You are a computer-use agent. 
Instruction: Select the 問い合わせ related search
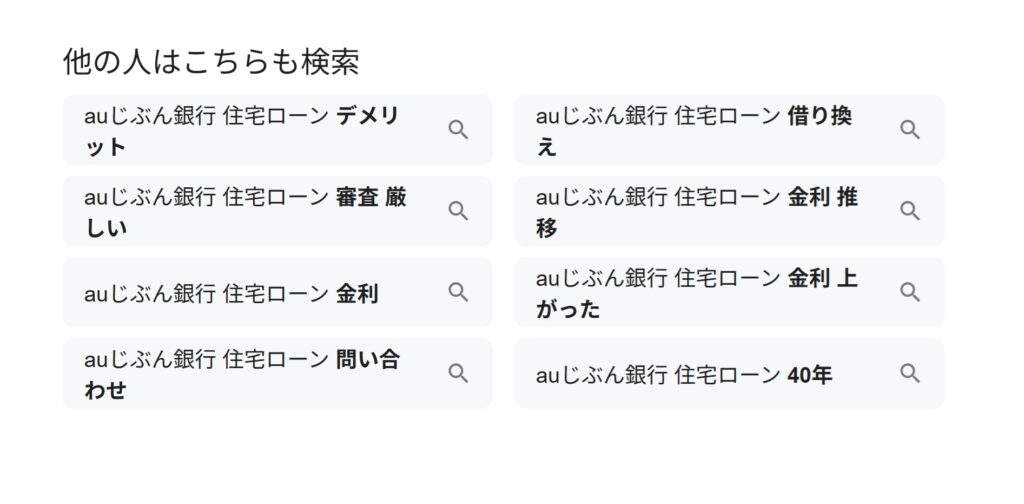(x=278, y=373)
